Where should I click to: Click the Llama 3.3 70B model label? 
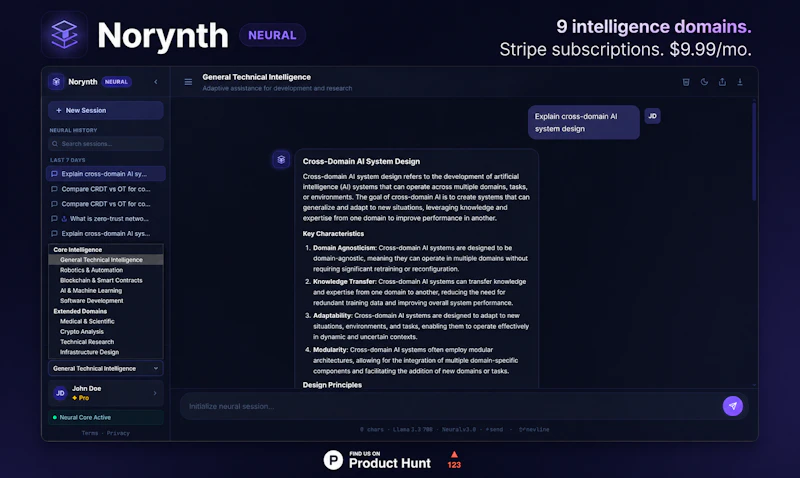point(413,430)
